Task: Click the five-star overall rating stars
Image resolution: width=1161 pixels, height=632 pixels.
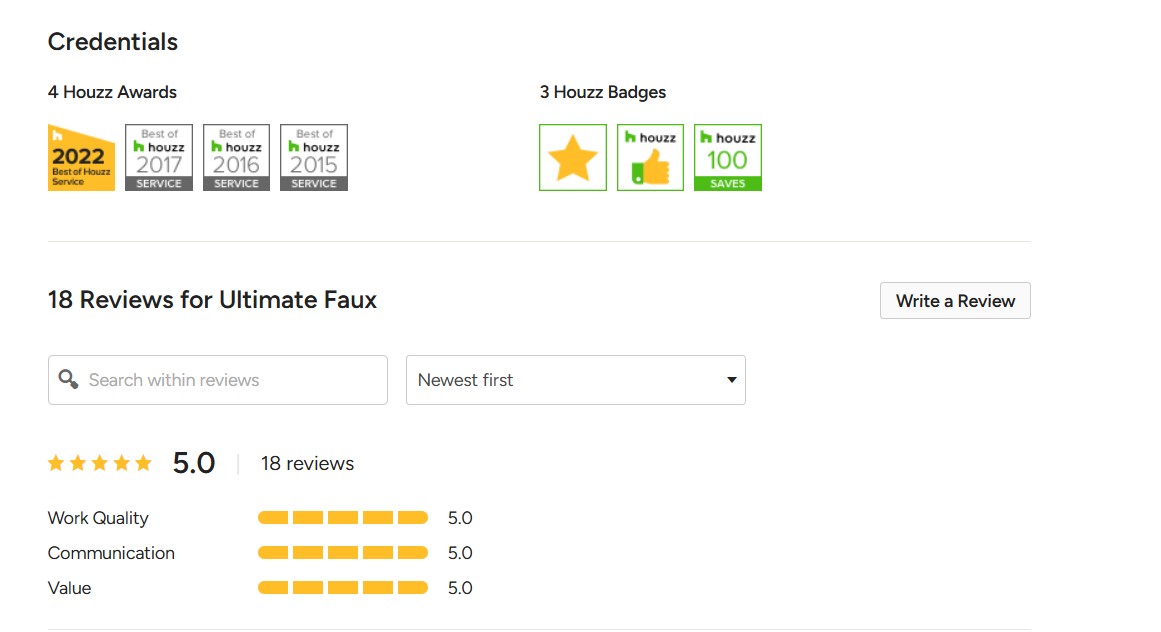Action: pos(100,463)
